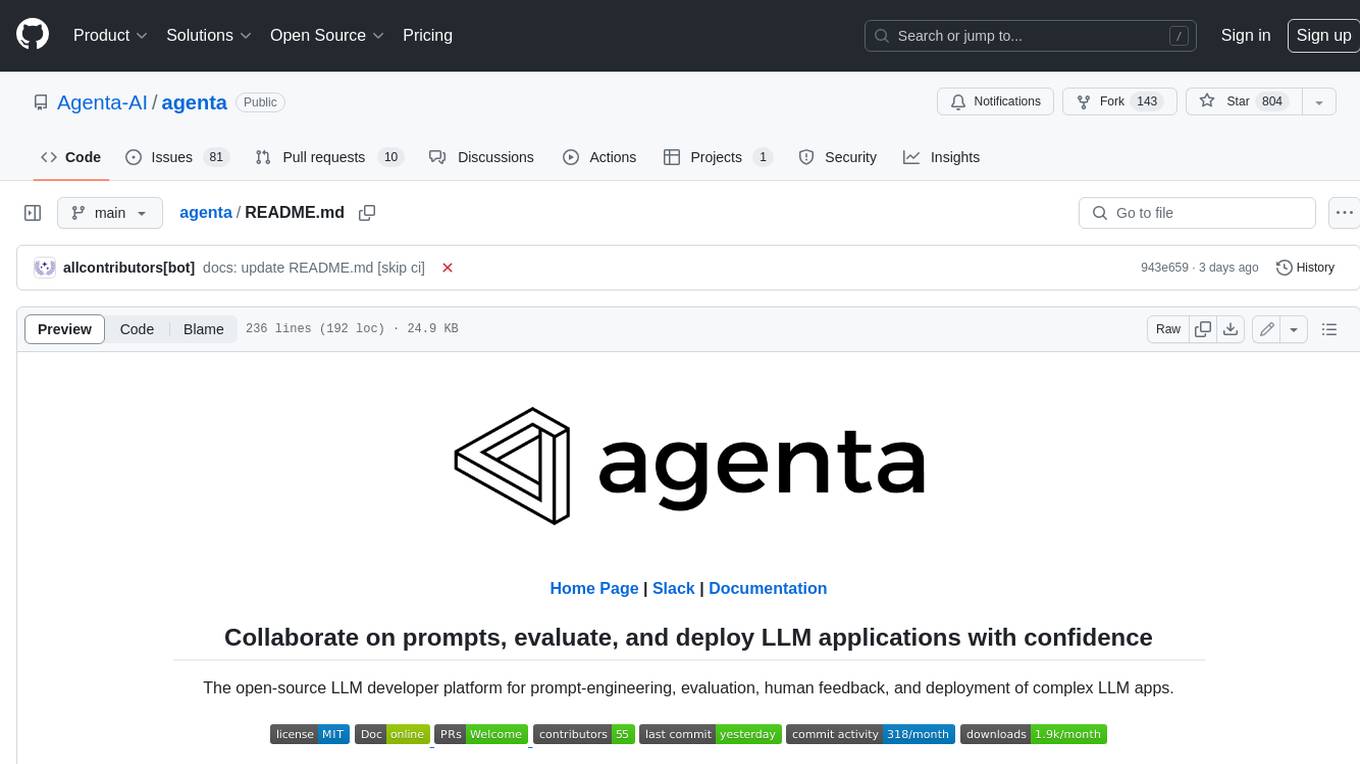The width and height of the screenshot is (1360, 764).
Task: Click the commit activity 318/month badge
Action: [x=870, y=734]
